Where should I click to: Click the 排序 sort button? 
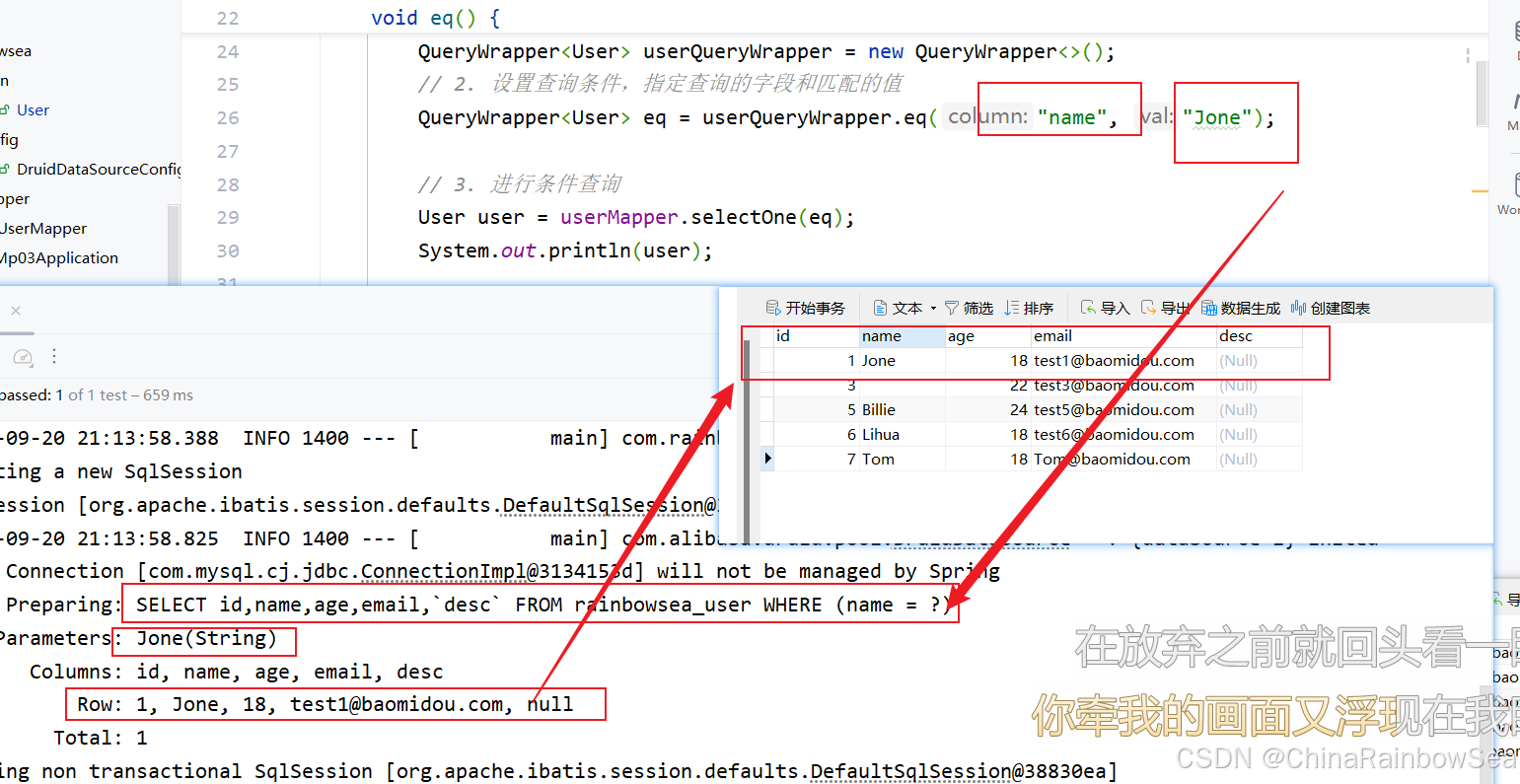pyautogui.click(x=1029, y=308)
